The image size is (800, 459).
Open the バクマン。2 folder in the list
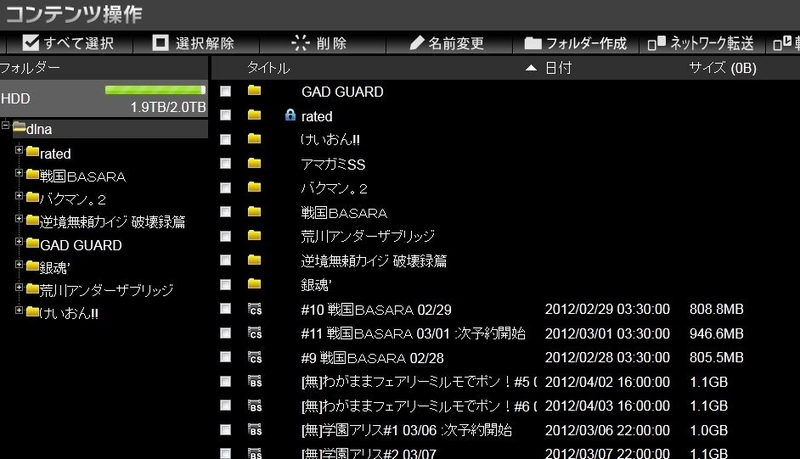pos(334,188)
